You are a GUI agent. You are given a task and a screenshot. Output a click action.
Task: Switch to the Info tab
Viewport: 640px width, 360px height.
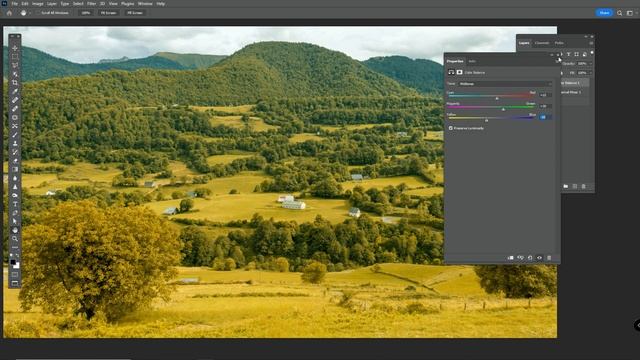point(472,61)
